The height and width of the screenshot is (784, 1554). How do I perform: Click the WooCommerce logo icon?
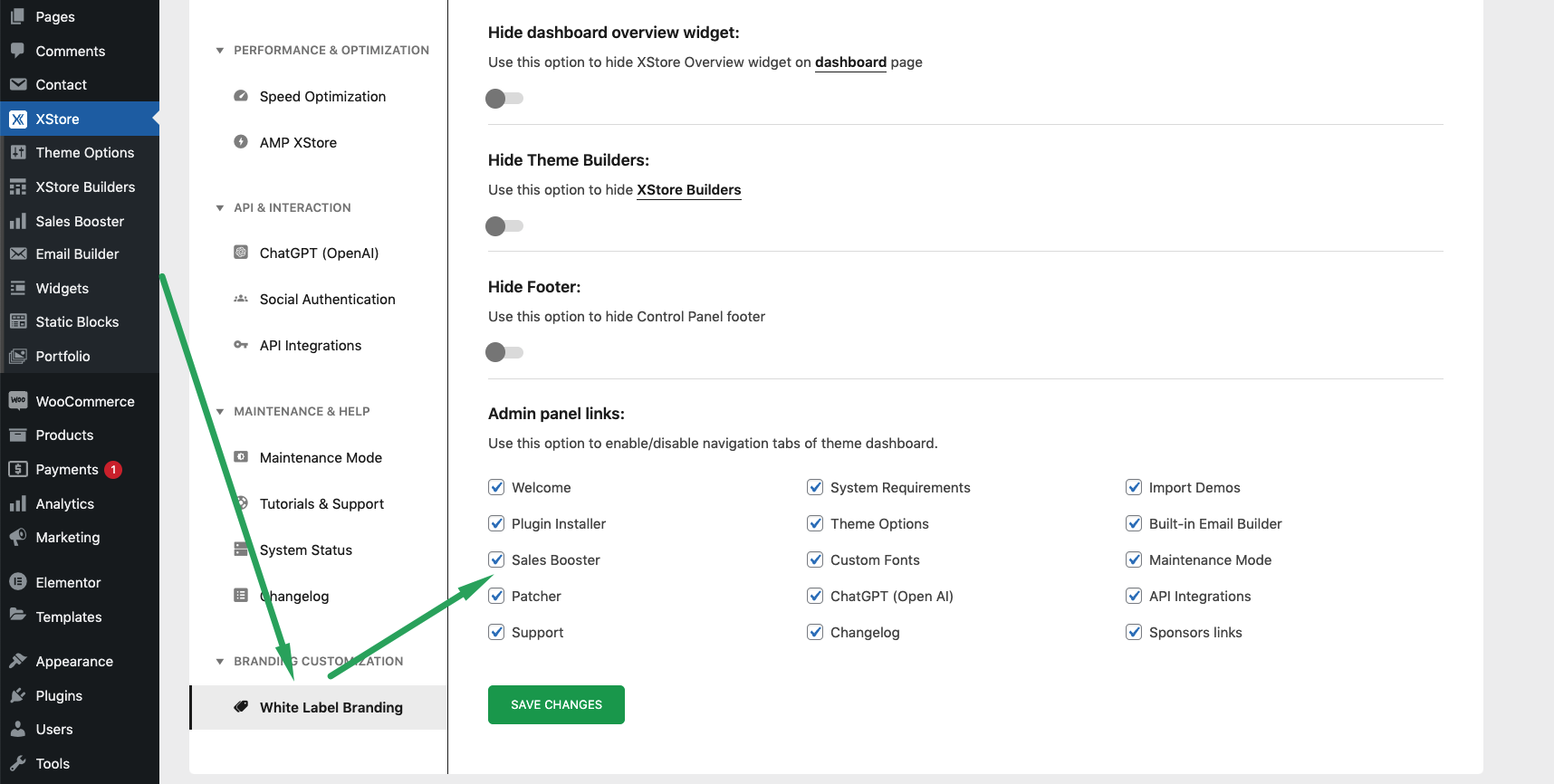click(18, 401)
